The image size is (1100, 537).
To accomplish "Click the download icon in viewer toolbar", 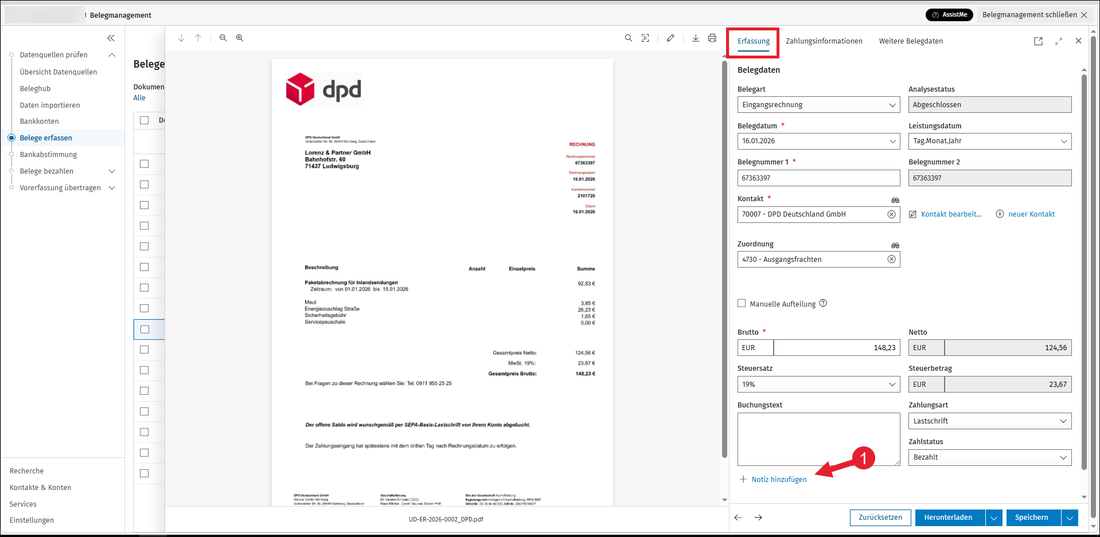I will coord(696,38).
